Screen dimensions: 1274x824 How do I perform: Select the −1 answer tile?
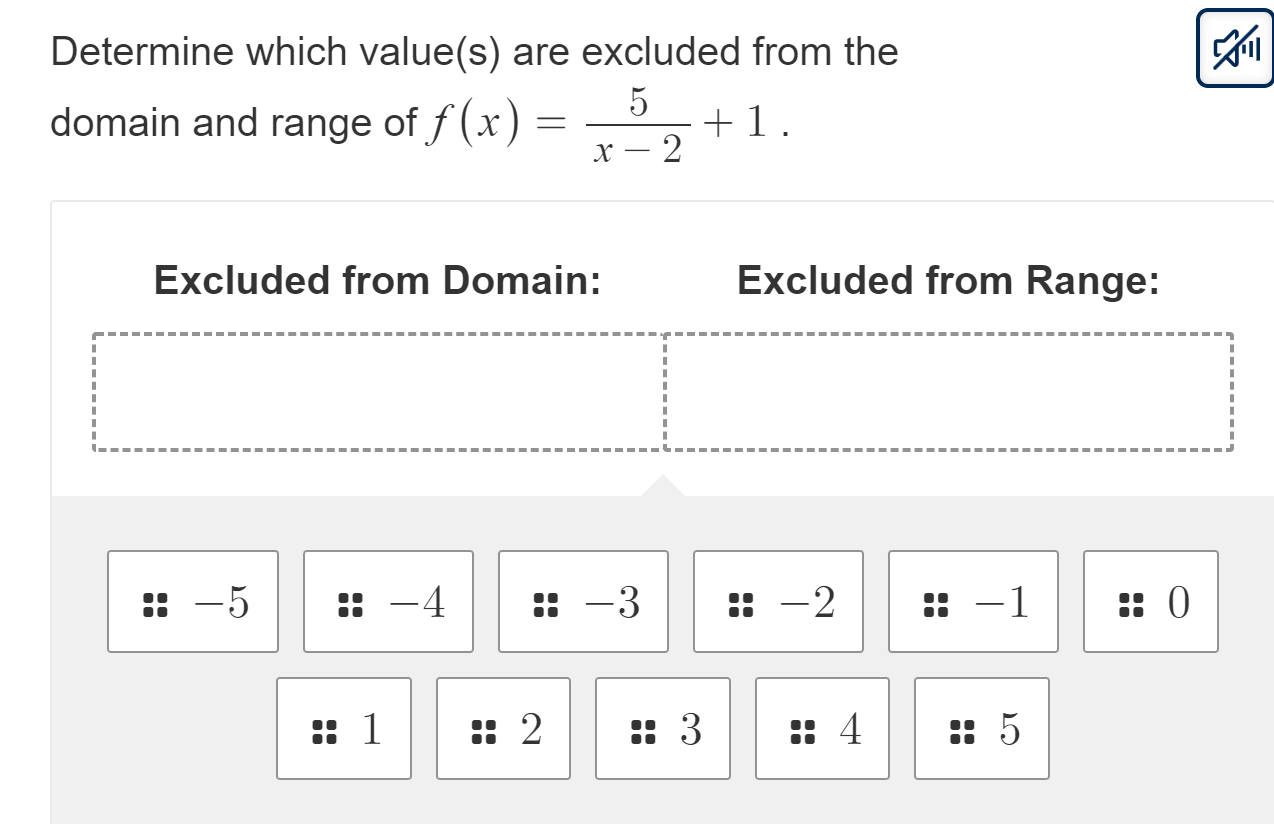coord(971,602)
